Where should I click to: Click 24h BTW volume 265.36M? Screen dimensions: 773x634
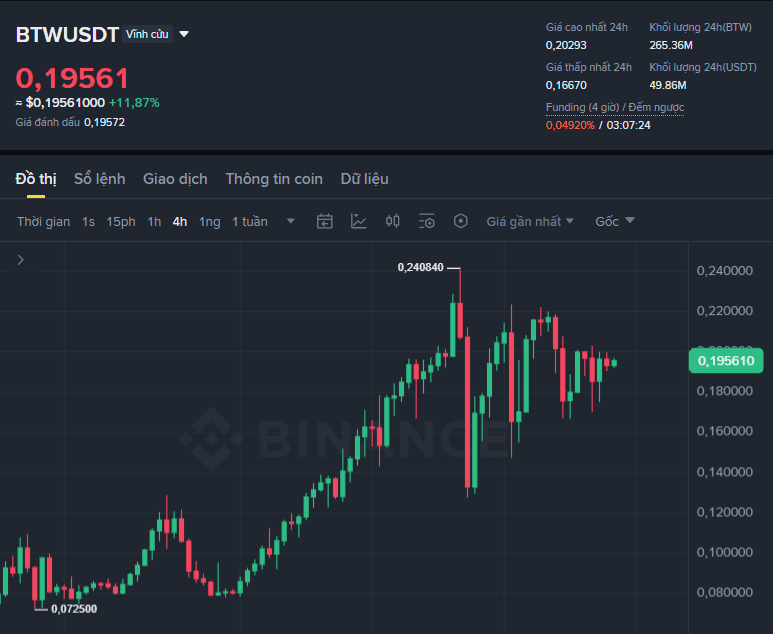671,45
